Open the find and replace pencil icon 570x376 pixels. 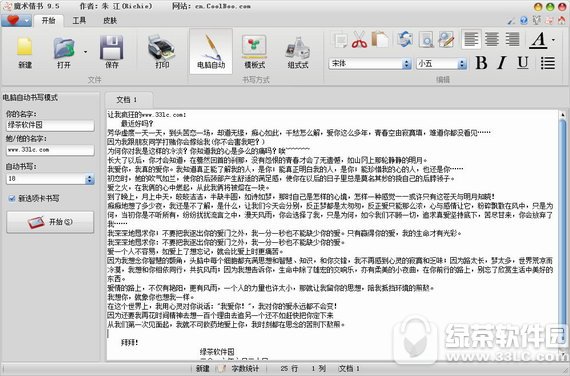point(446,39)
